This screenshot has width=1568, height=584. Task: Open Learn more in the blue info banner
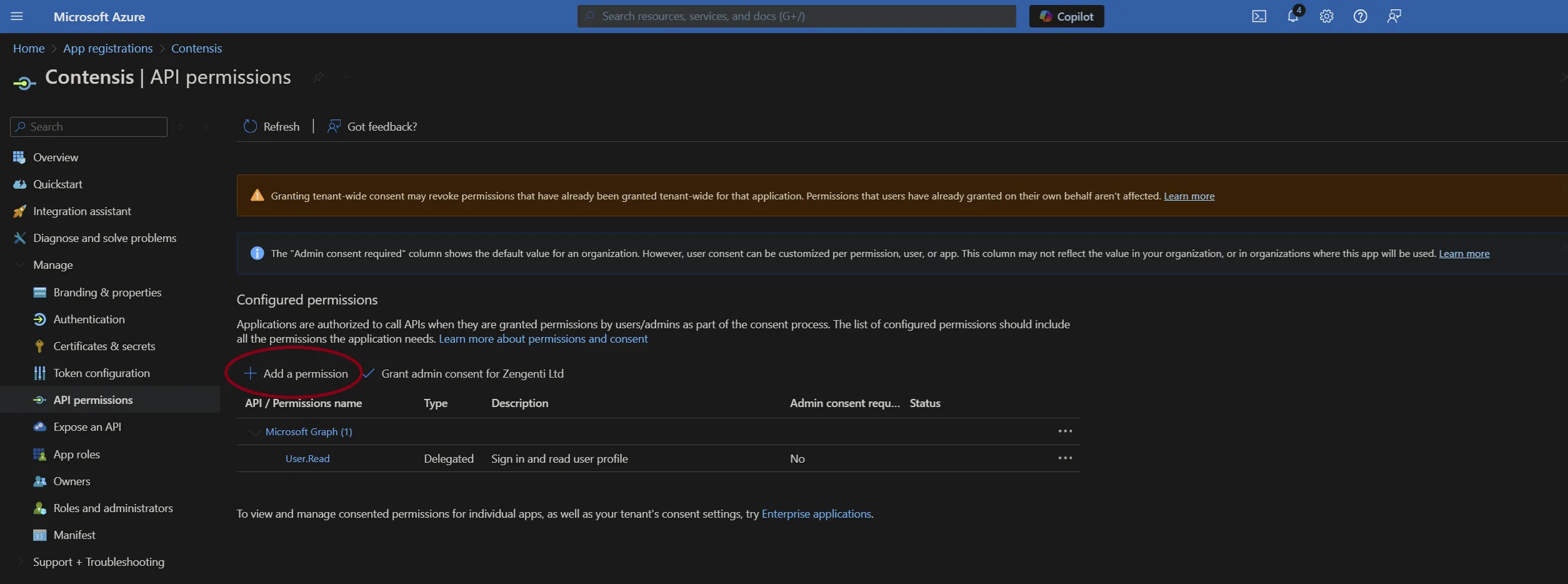[x=1464, y=253]
